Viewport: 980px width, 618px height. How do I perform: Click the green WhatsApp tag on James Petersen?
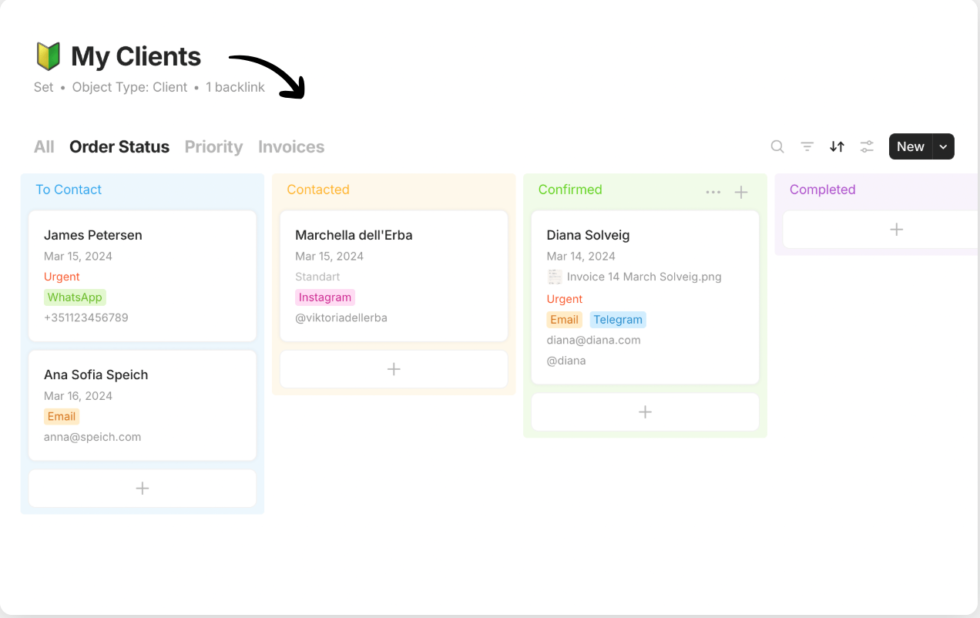(x=74, y=297)
